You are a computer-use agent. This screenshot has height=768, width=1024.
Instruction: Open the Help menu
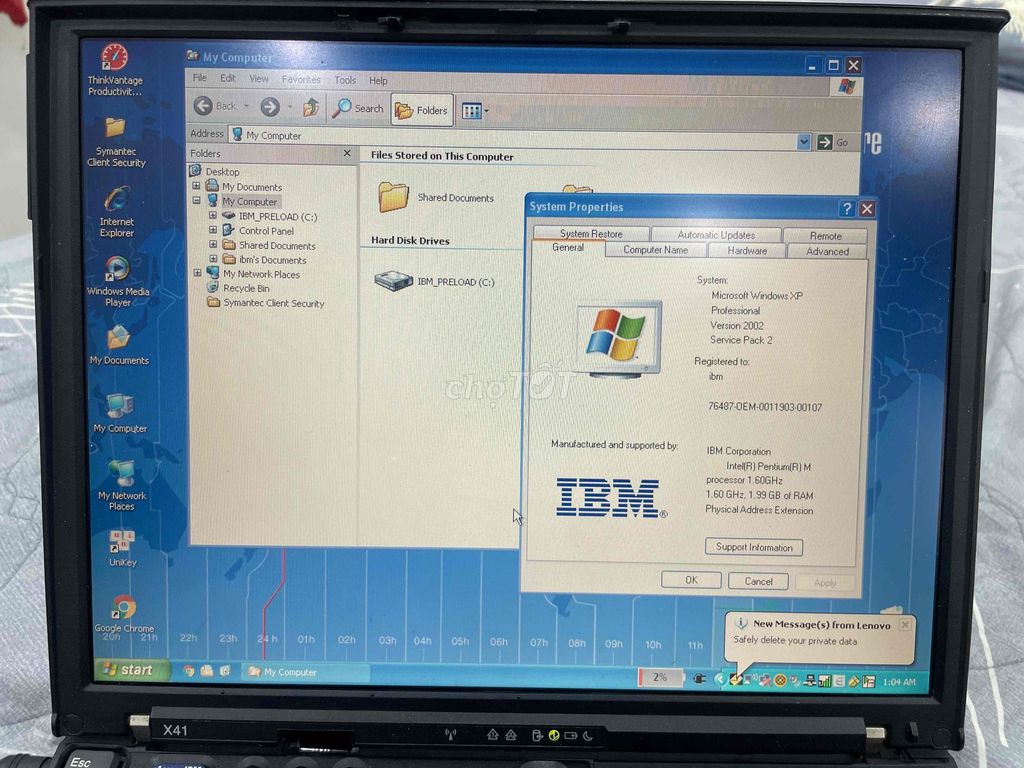tap(378, 81)
